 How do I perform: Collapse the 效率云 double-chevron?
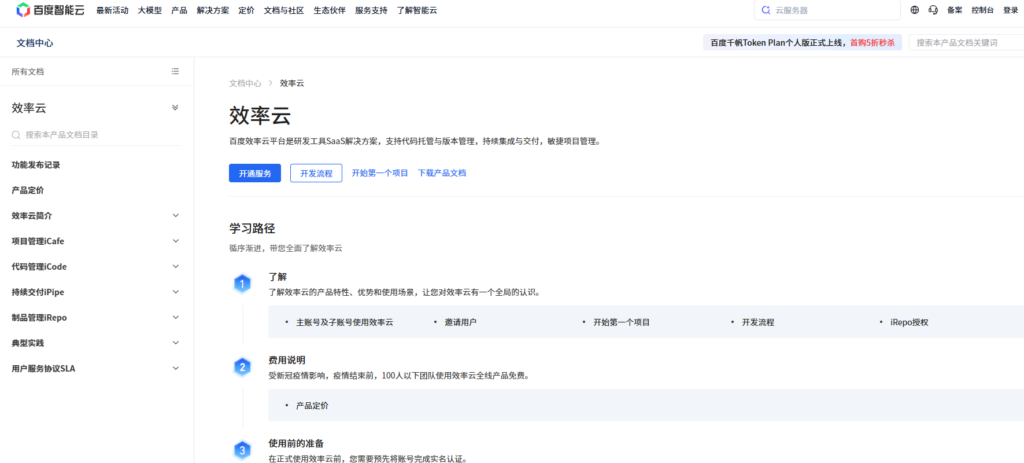pos(175,108)
